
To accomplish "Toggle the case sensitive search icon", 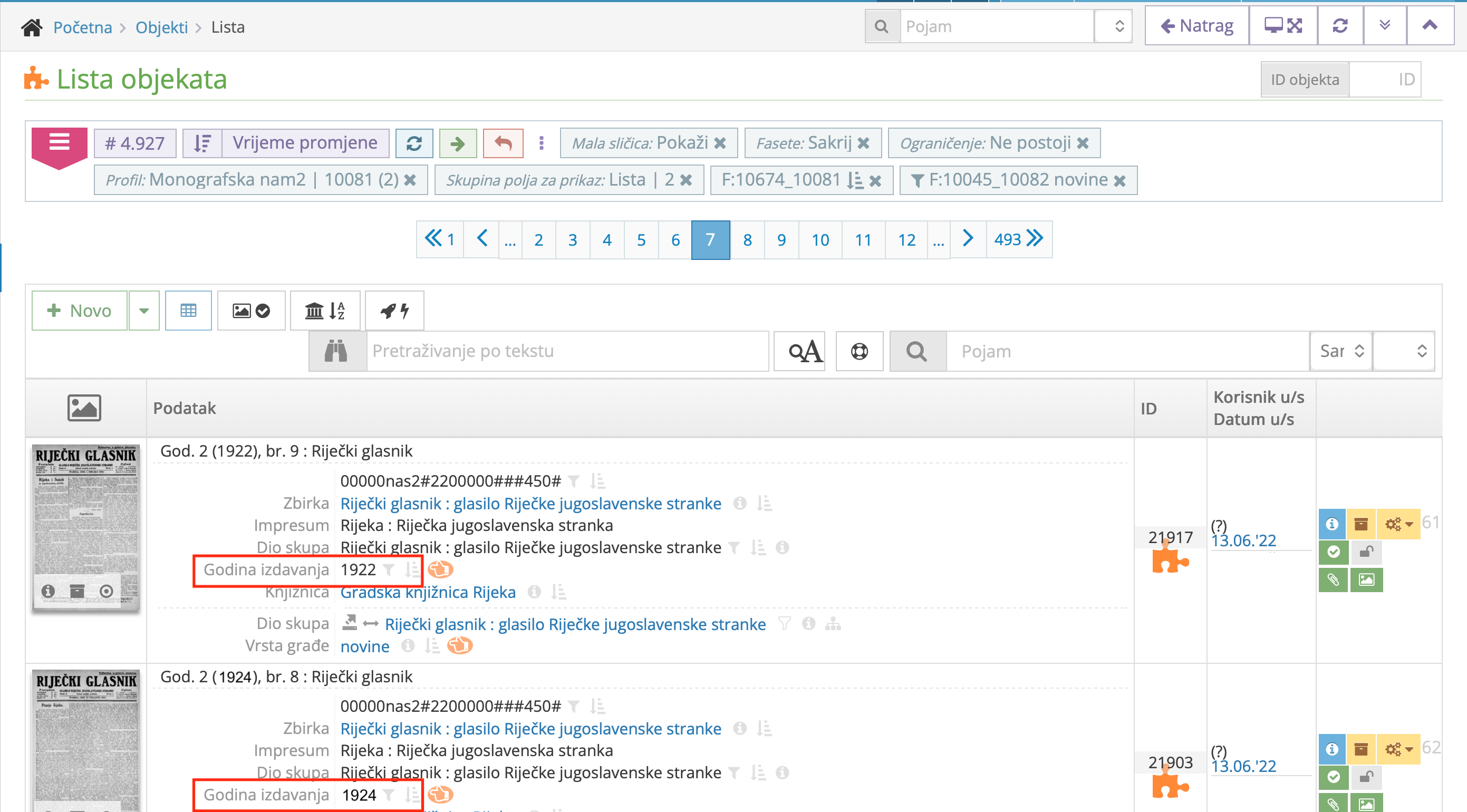I will click(x=799, y=351).
